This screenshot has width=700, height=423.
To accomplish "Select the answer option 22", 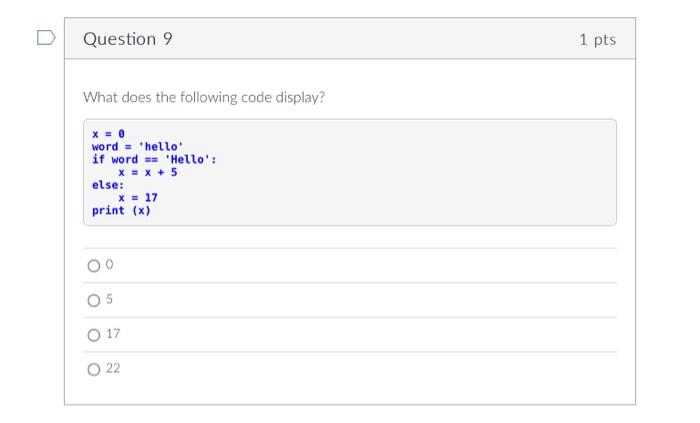I will click(x=94, y=369).
